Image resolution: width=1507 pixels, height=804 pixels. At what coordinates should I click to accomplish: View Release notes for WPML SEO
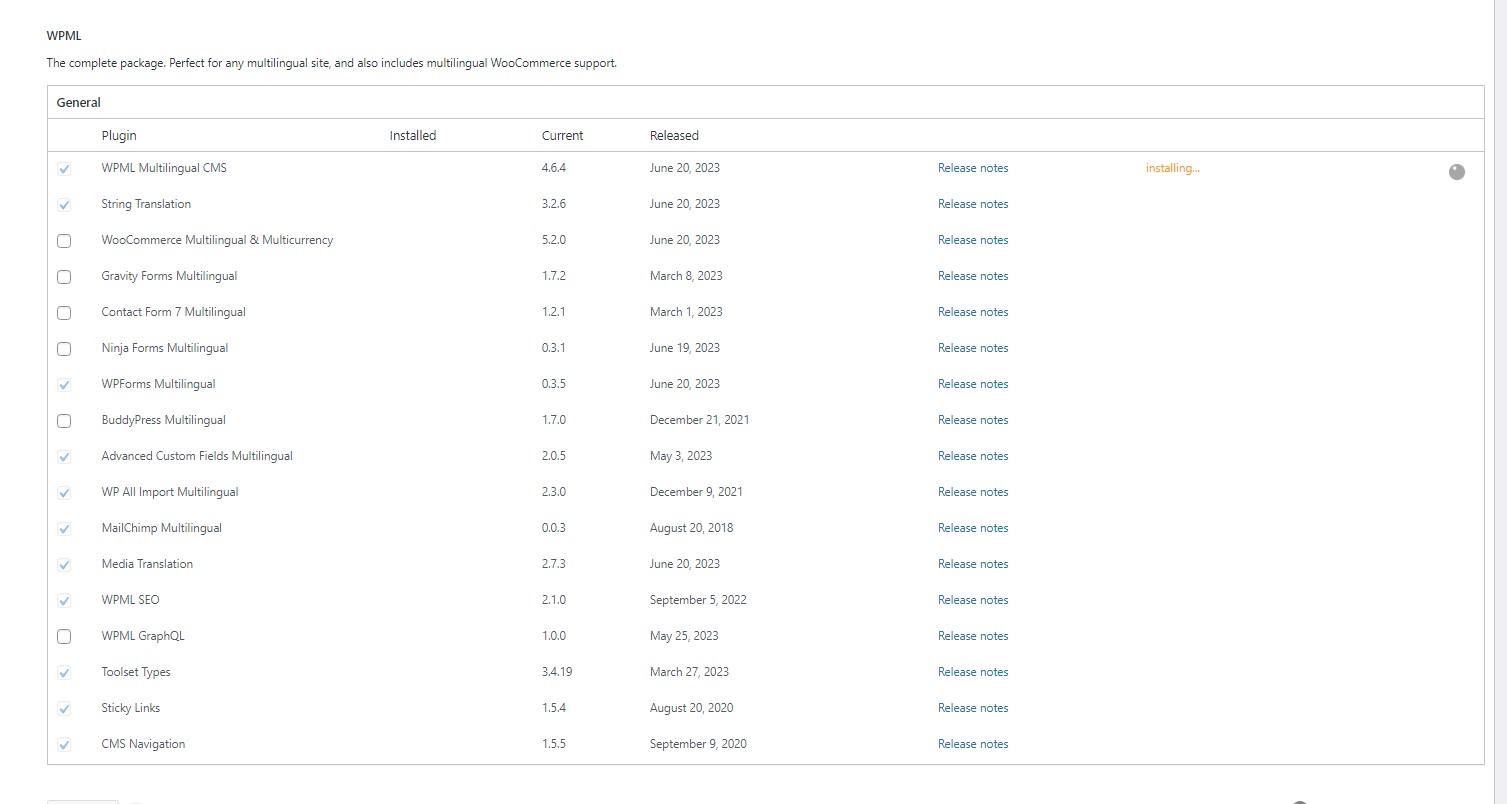tap(973, 600)
